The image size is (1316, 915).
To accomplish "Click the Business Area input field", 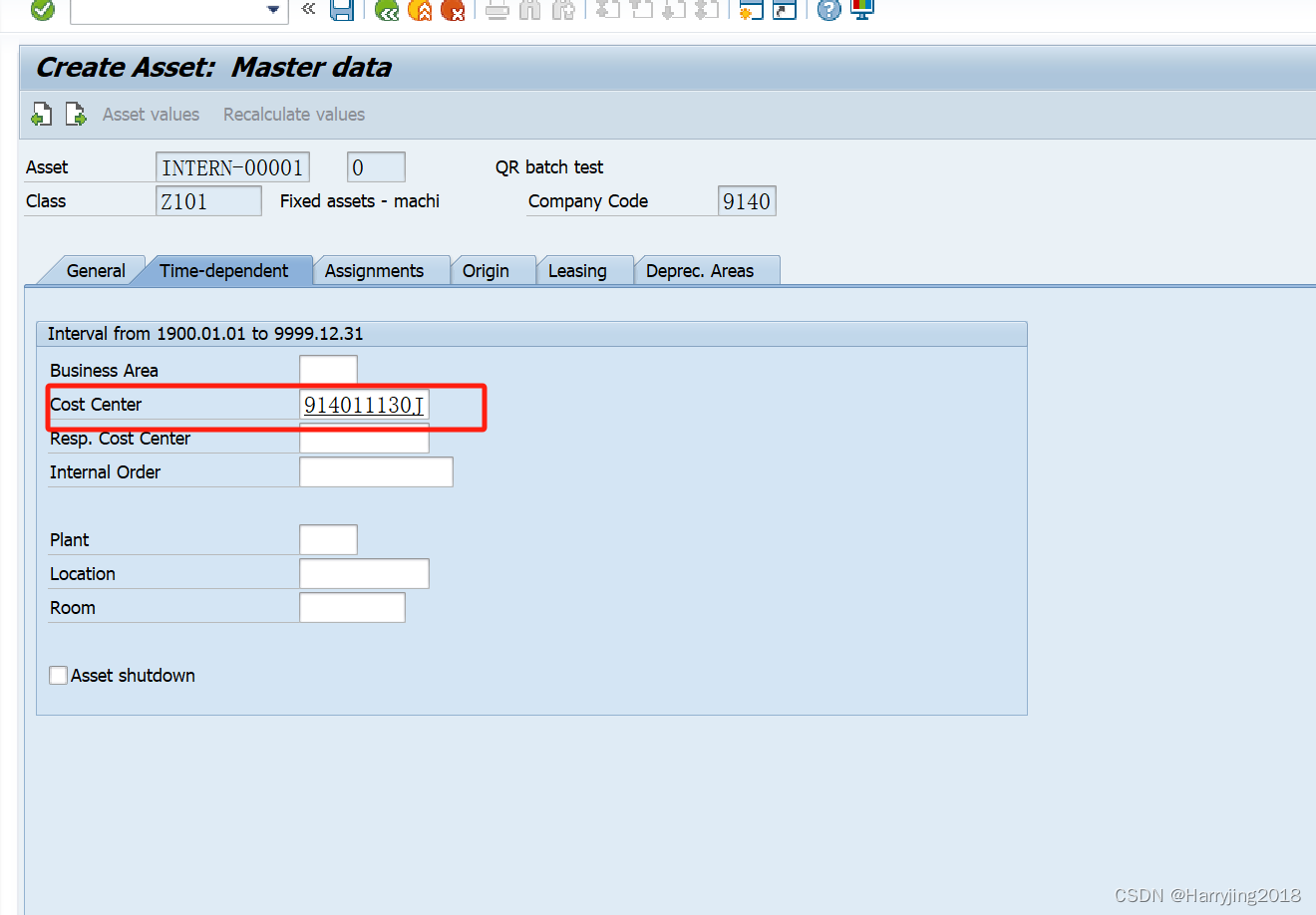I will tap(328, 370).
